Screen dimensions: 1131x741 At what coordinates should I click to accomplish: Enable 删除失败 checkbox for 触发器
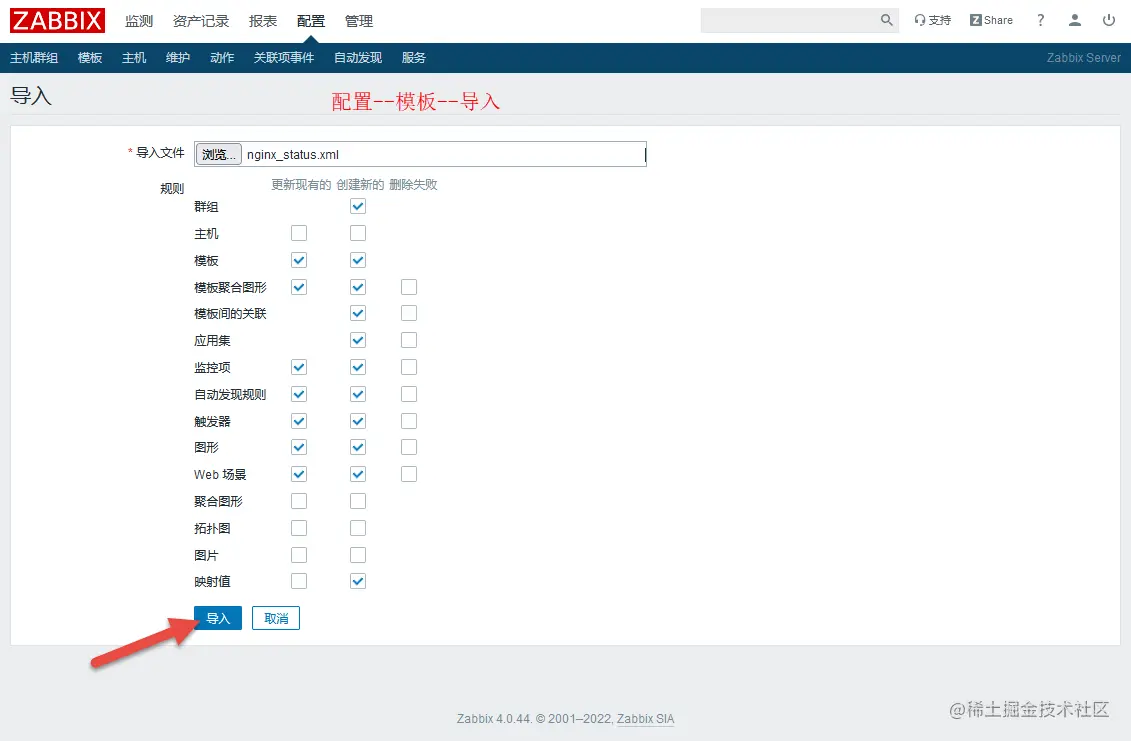pyautogui.click(x=408, y=420)
